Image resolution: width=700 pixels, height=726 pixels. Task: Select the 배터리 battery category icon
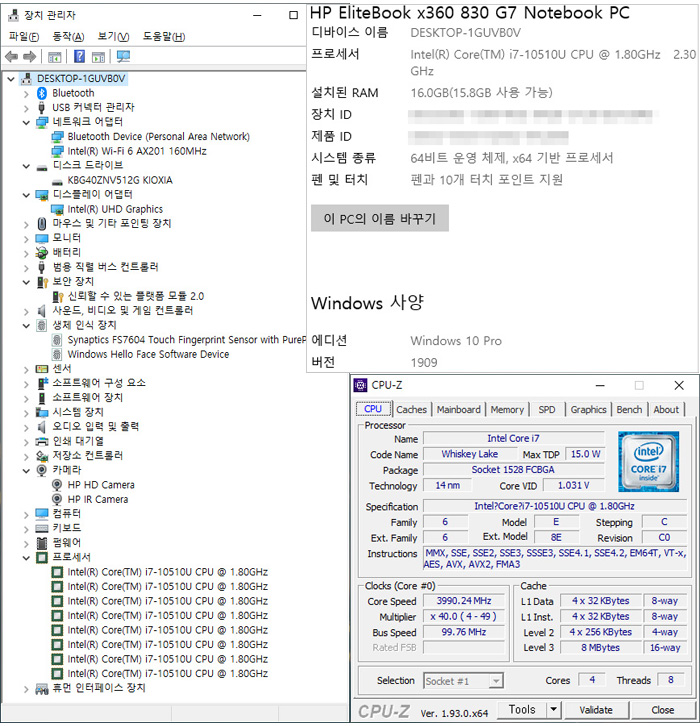pos(42,252)
